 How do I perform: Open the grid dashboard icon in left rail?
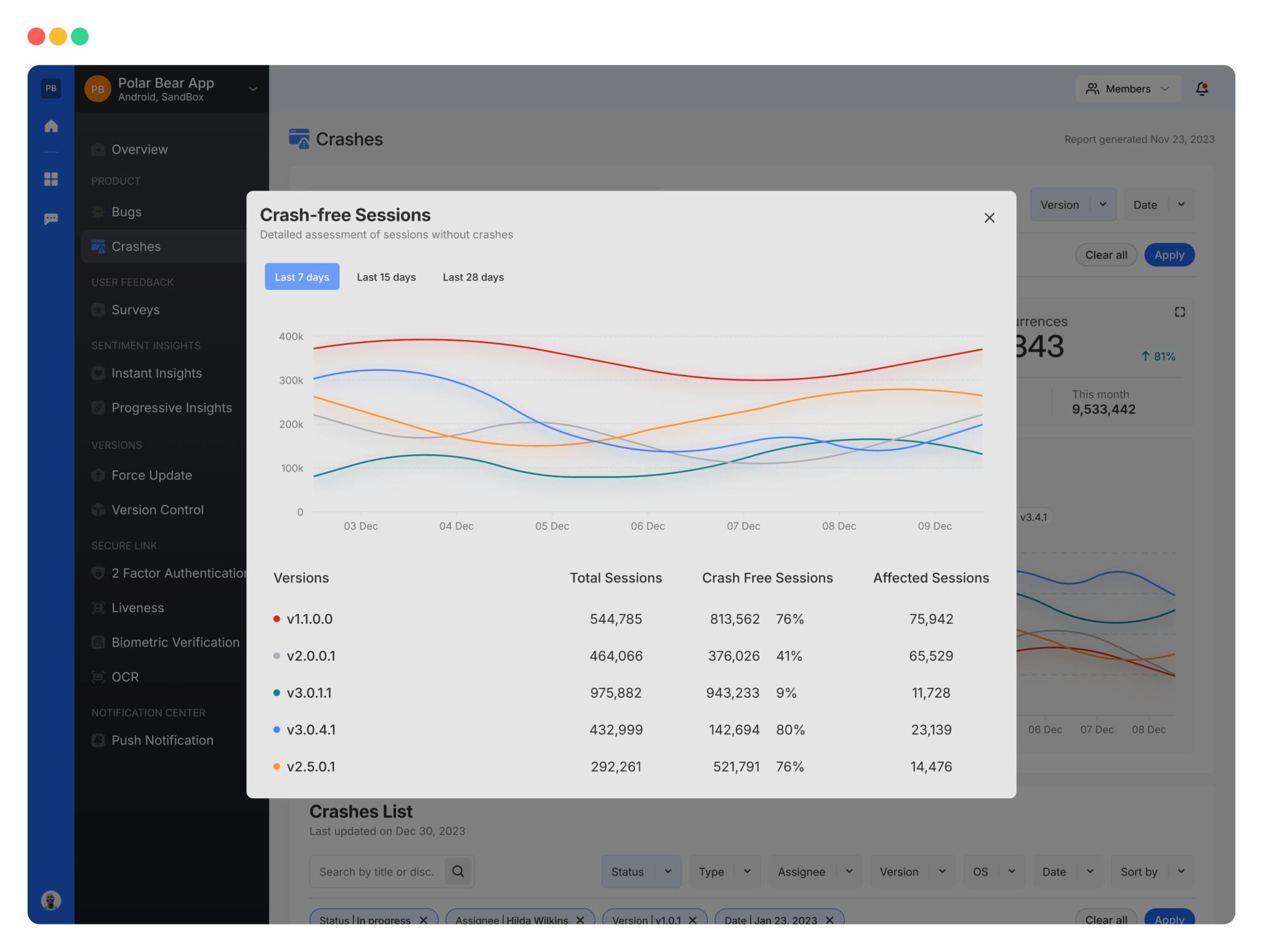tap(51, 179)
